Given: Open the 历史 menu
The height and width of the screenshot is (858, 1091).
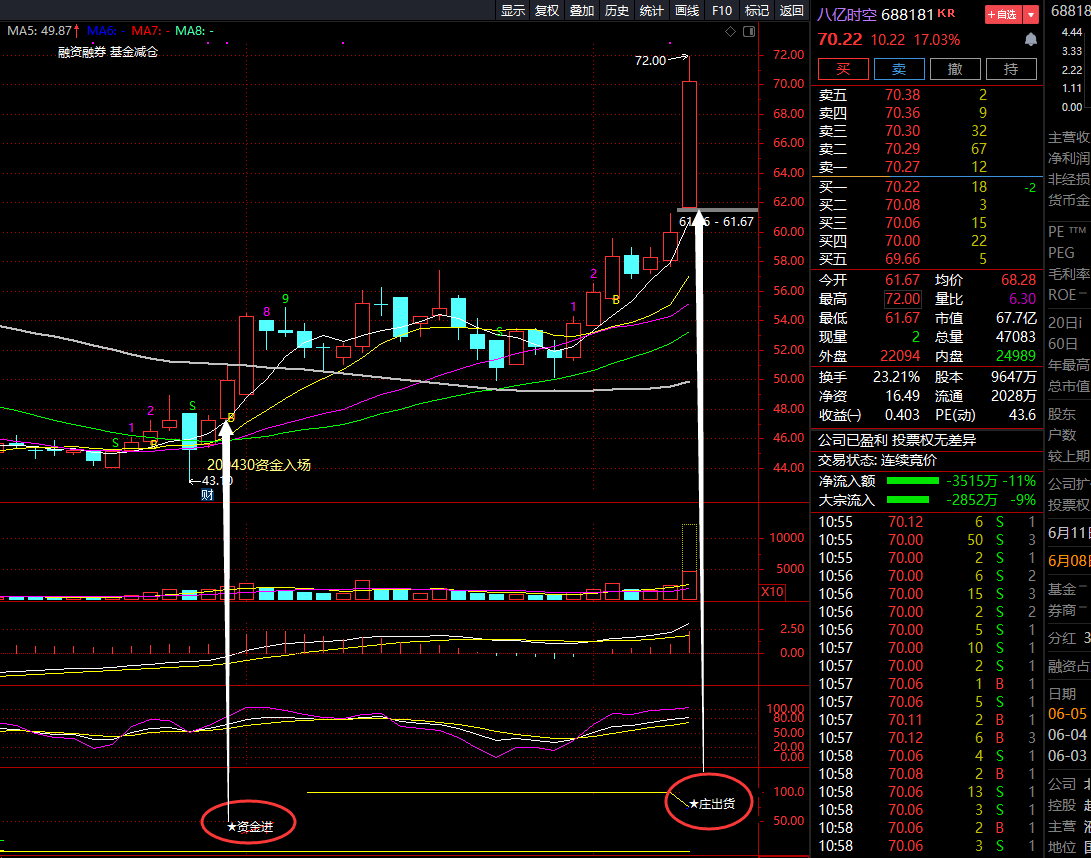Looking at the screenshot, I should point(616,10).
